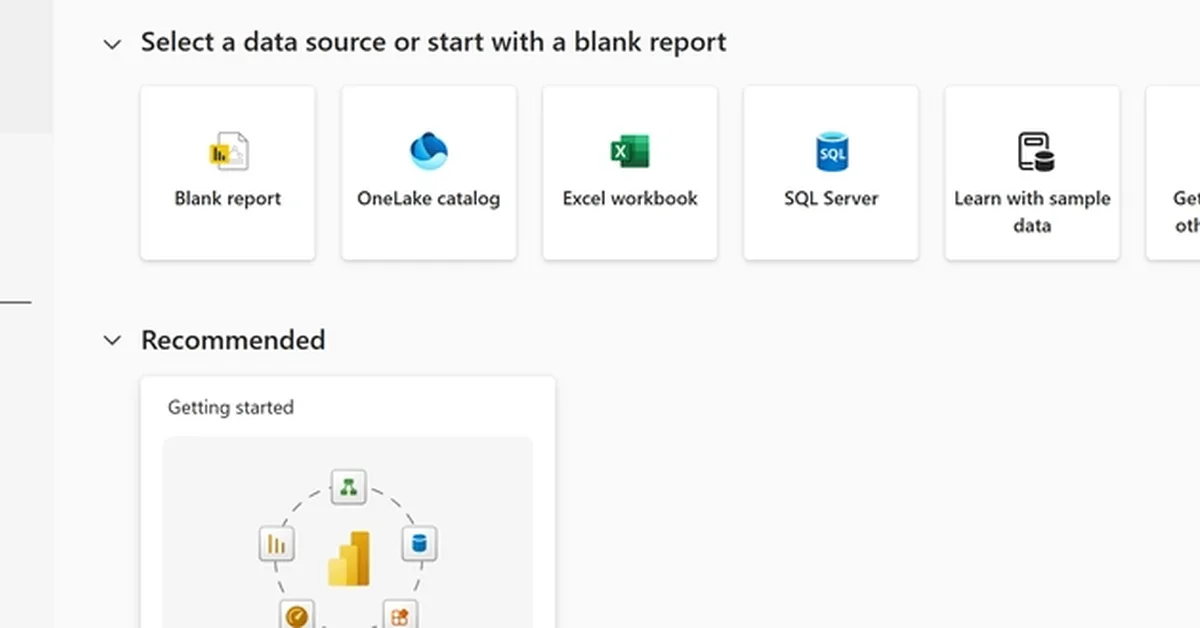The width and height of the screenshot is (1200, 628).
Task: Click the green nodes icon atop Getting started graphic
Action: 348,486
